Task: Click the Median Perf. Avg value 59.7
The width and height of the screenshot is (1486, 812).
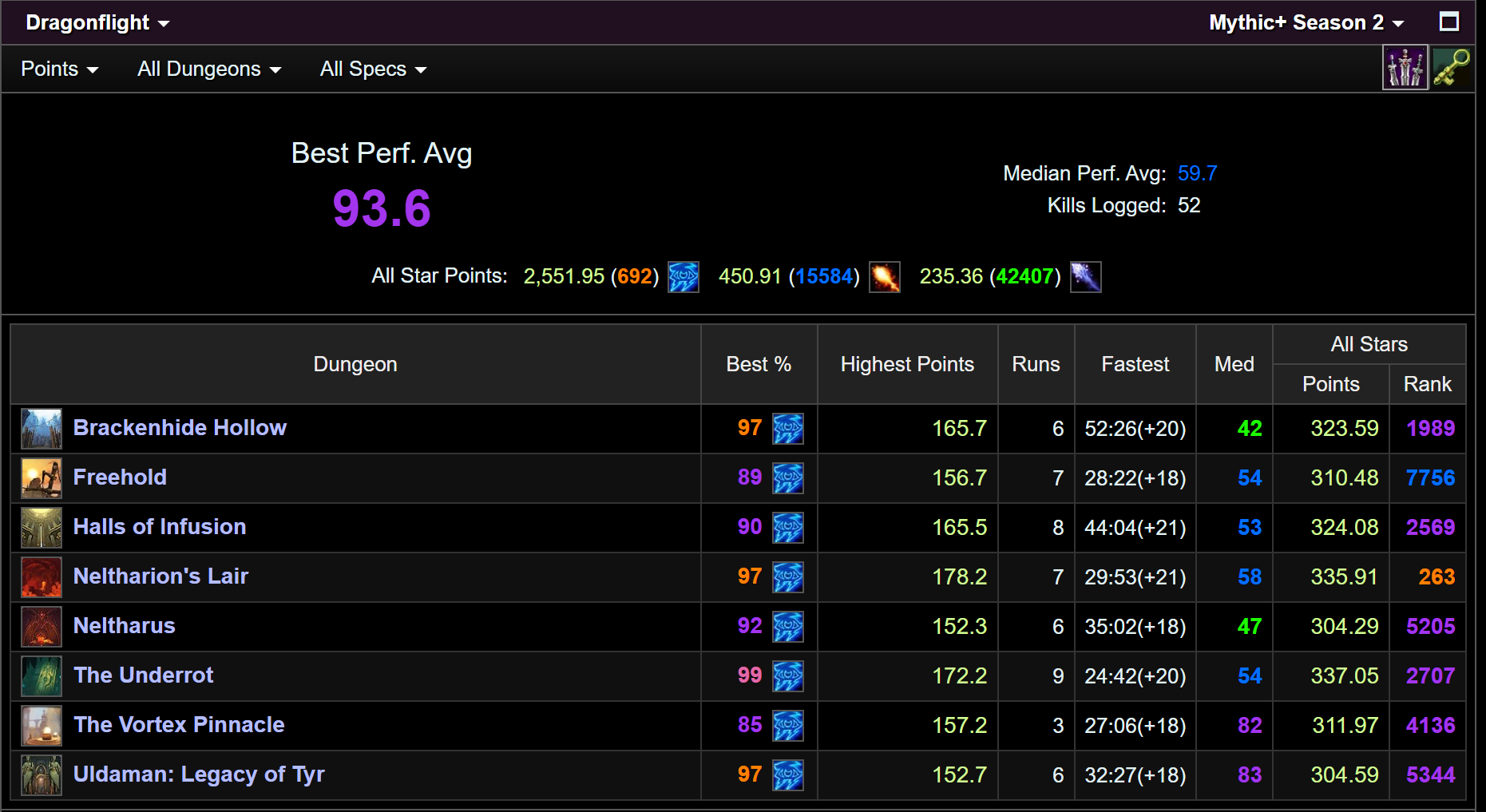Action: click(x=1197, y=173)
